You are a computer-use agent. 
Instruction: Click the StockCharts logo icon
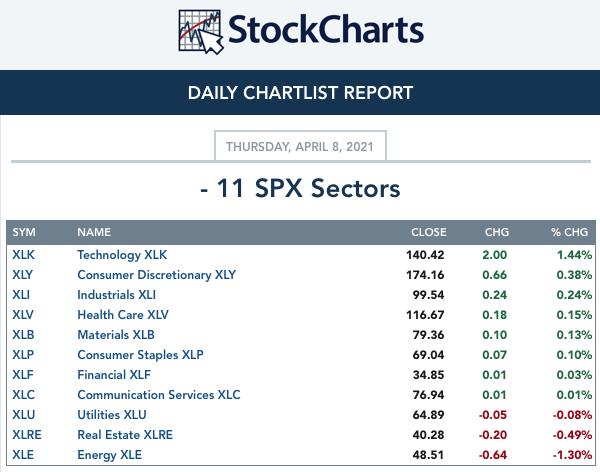[201, 32]
